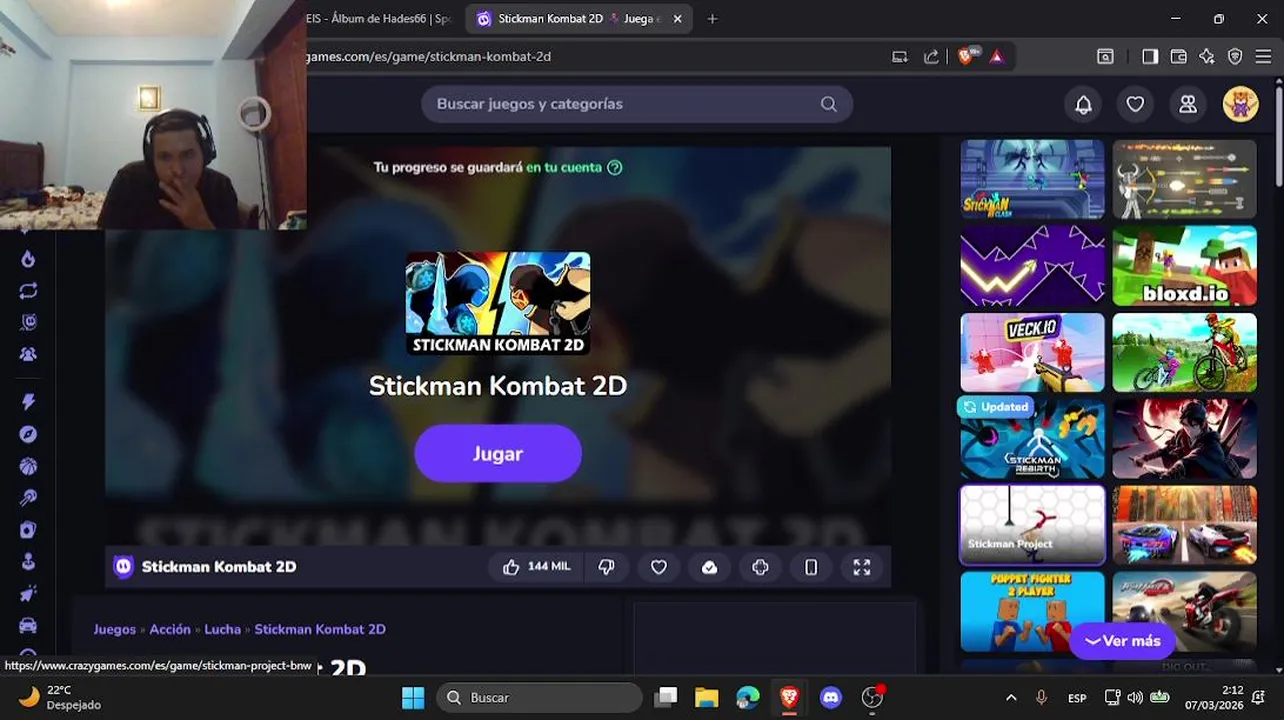Open Leo AI sparkle icon
The height and width of the screenshot is (720, 1284).
point(1207,57)
